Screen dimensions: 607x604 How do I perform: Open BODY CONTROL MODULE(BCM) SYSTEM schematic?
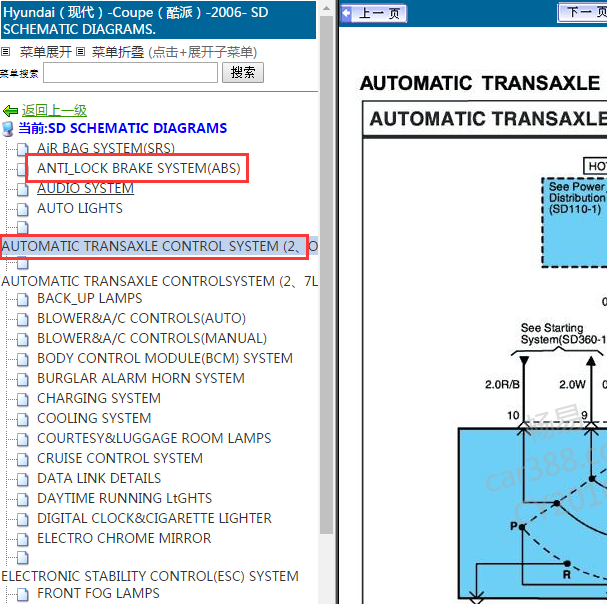click(x=165, y=359)
